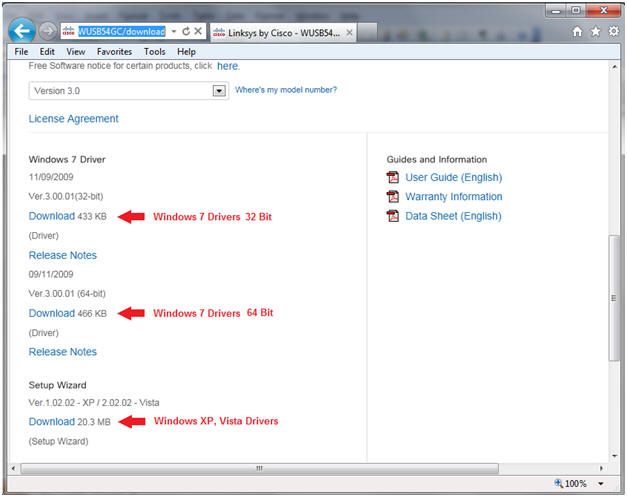Click 'Where's my model number?' link
Image resolution: width=627 pixels, height=497 pixels.
pos(286,90)
